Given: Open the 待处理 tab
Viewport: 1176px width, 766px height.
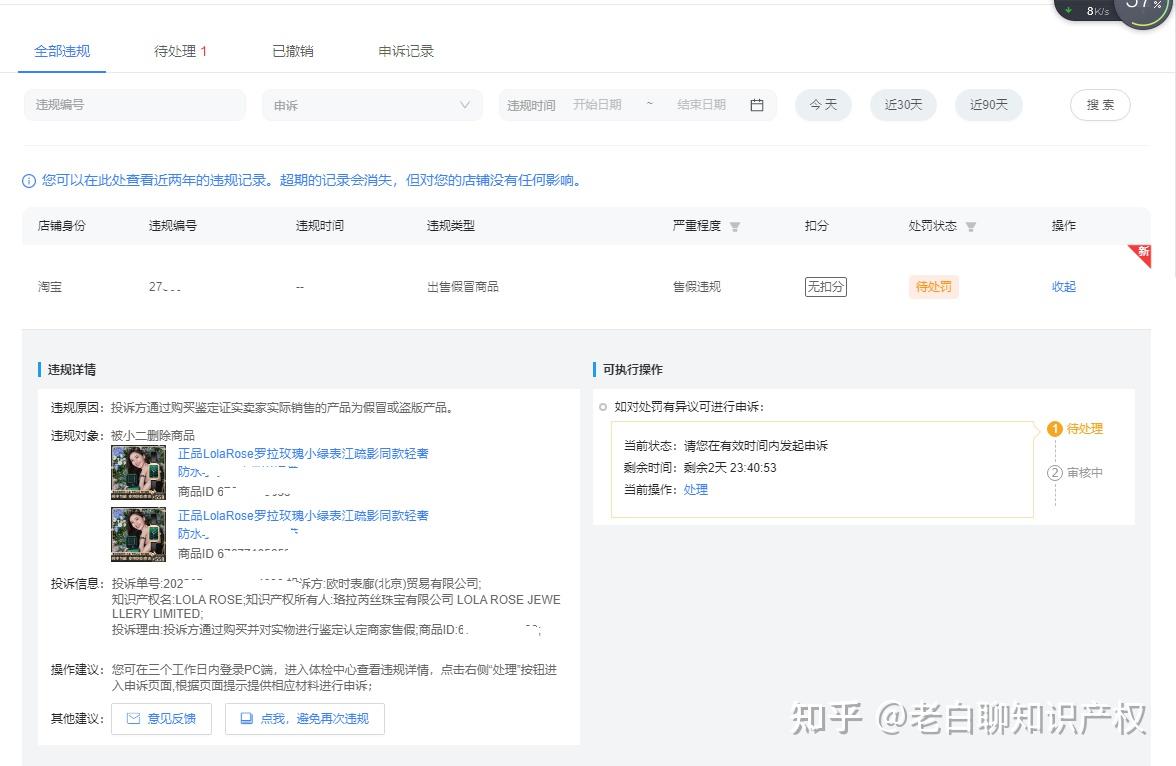Looking at the screenshot, I should [x=180, y=51].
